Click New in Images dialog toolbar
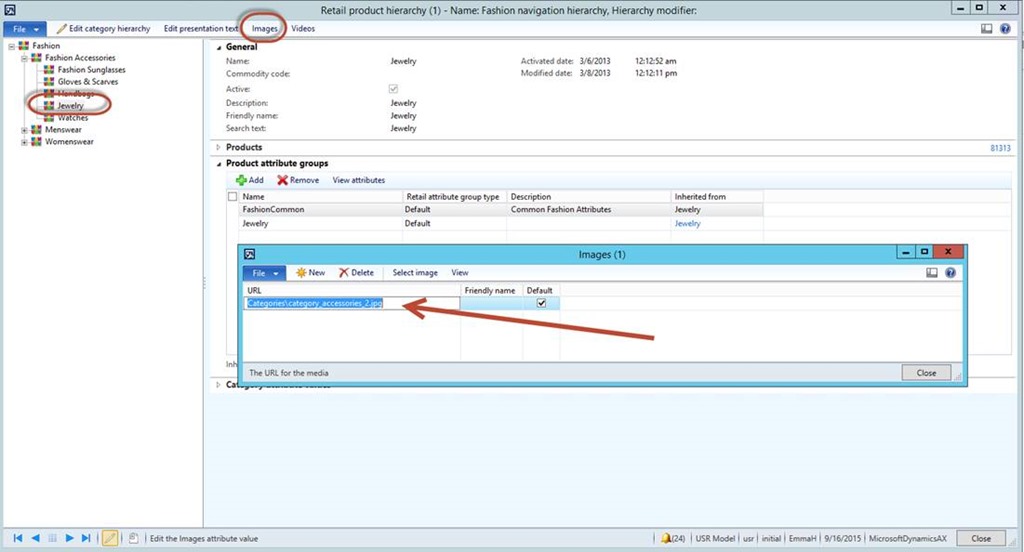1024x552 pixels. (x=310, y=272)
